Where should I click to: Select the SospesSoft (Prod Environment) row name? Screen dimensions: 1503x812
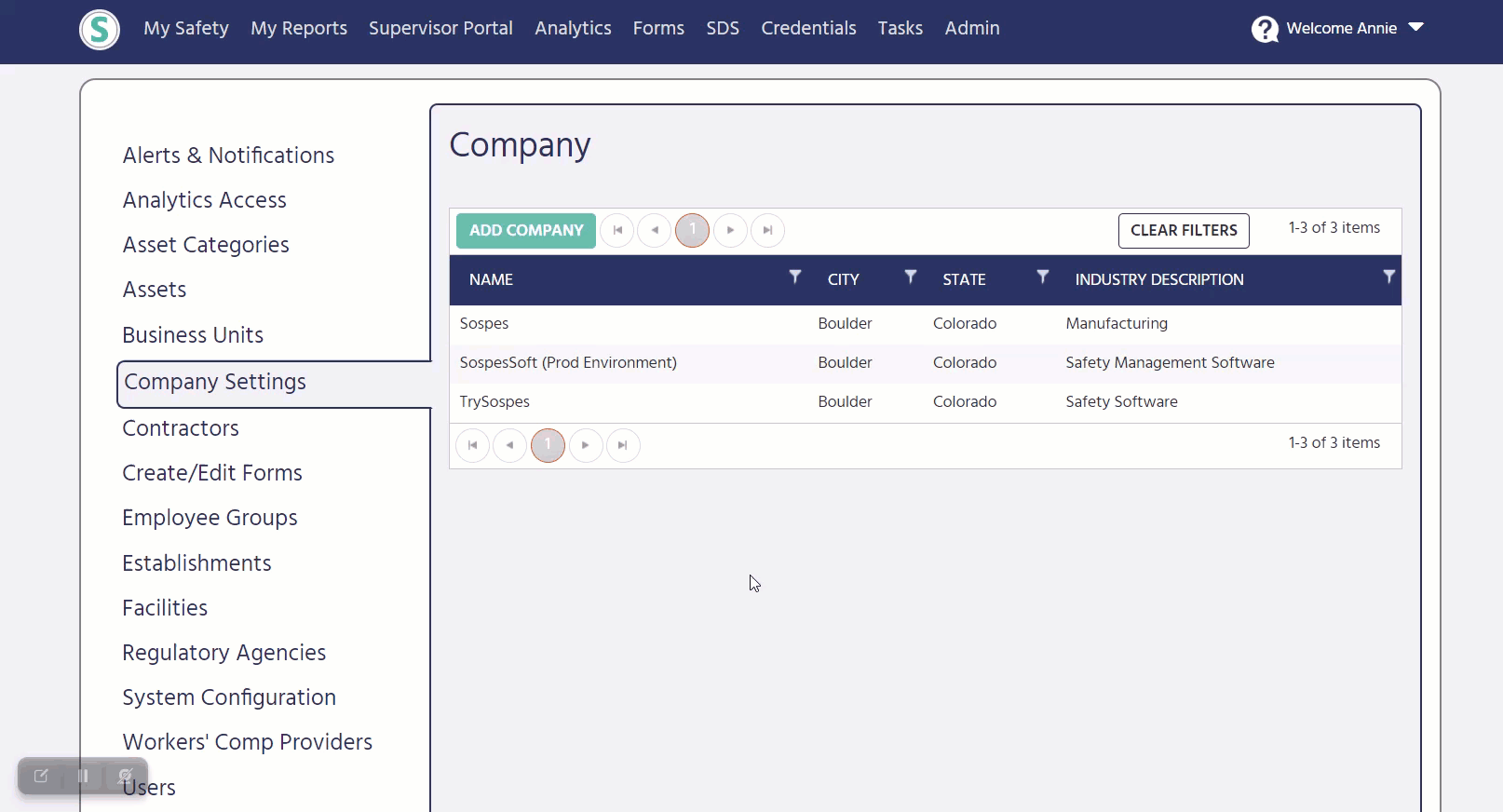coord(568,362)
